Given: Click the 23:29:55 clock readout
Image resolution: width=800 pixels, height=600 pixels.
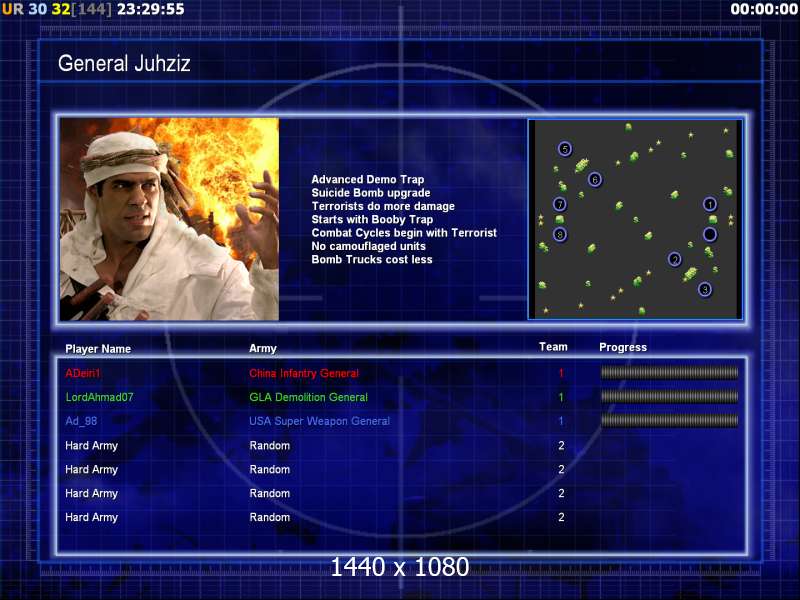Looking at the screenshot, I should (151, 9).
